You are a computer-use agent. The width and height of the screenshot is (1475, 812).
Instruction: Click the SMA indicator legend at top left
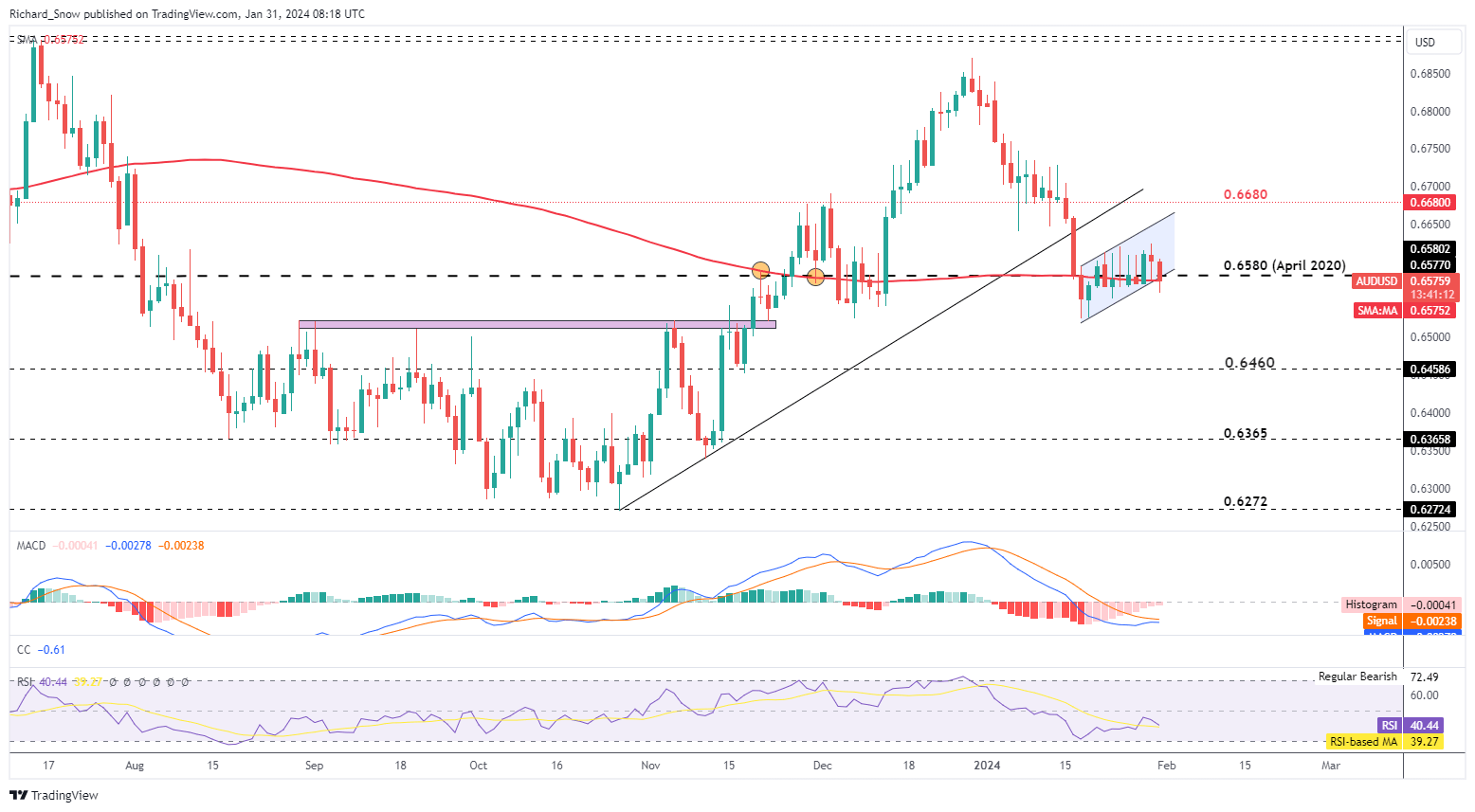tap(51, 40)
